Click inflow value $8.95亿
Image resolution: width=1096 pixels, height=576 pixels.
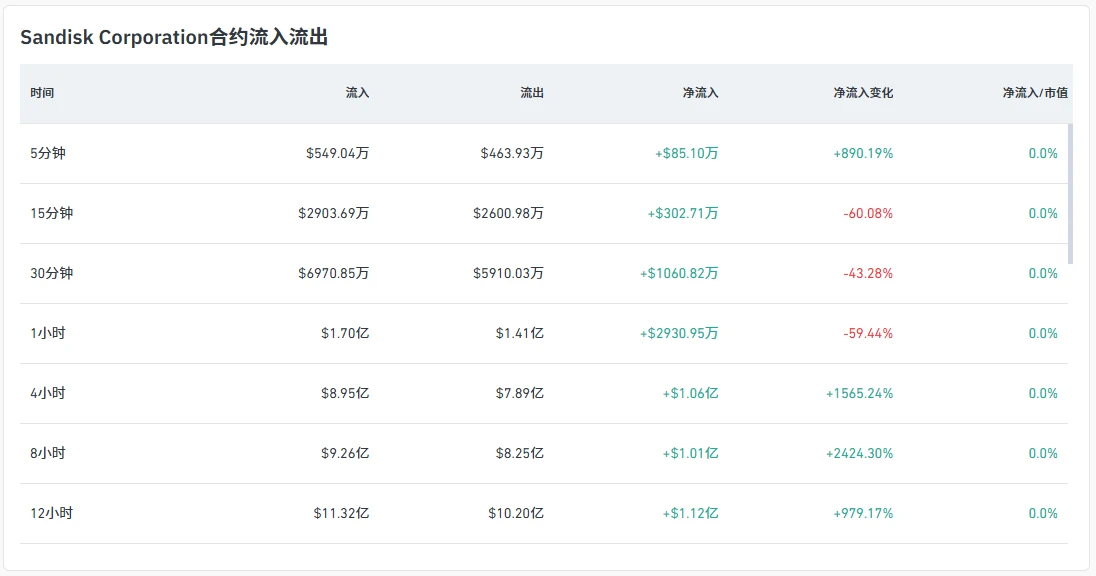[x=345, y=394]
